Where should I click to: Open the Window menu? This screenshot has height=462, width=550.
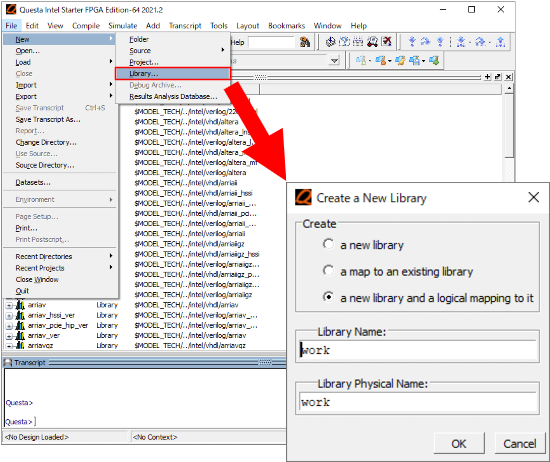click(x=328, y=26)
